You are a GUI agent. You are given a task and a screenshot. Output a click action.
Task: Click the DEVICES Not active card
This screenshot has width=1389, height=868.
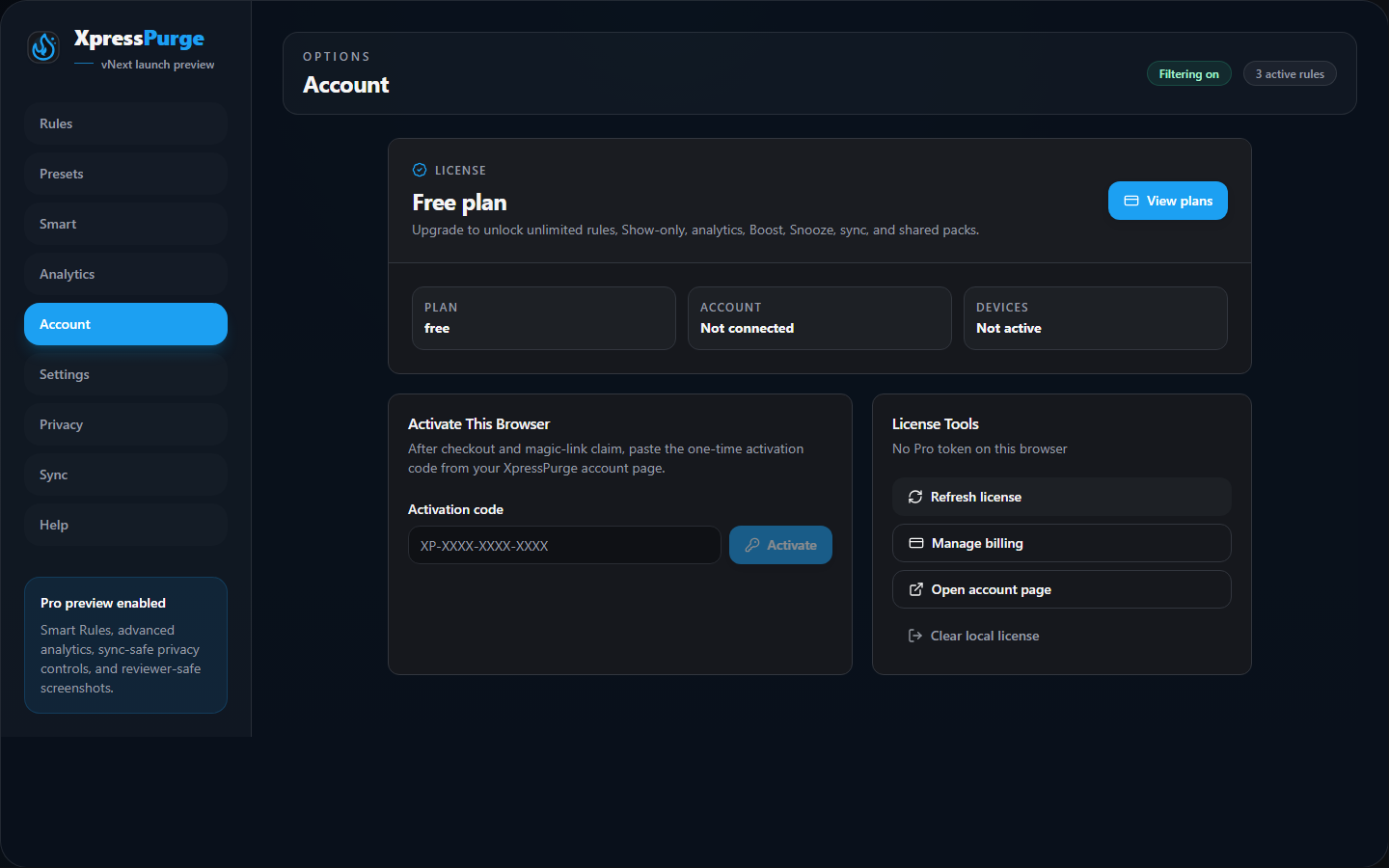coord(1095,318)
